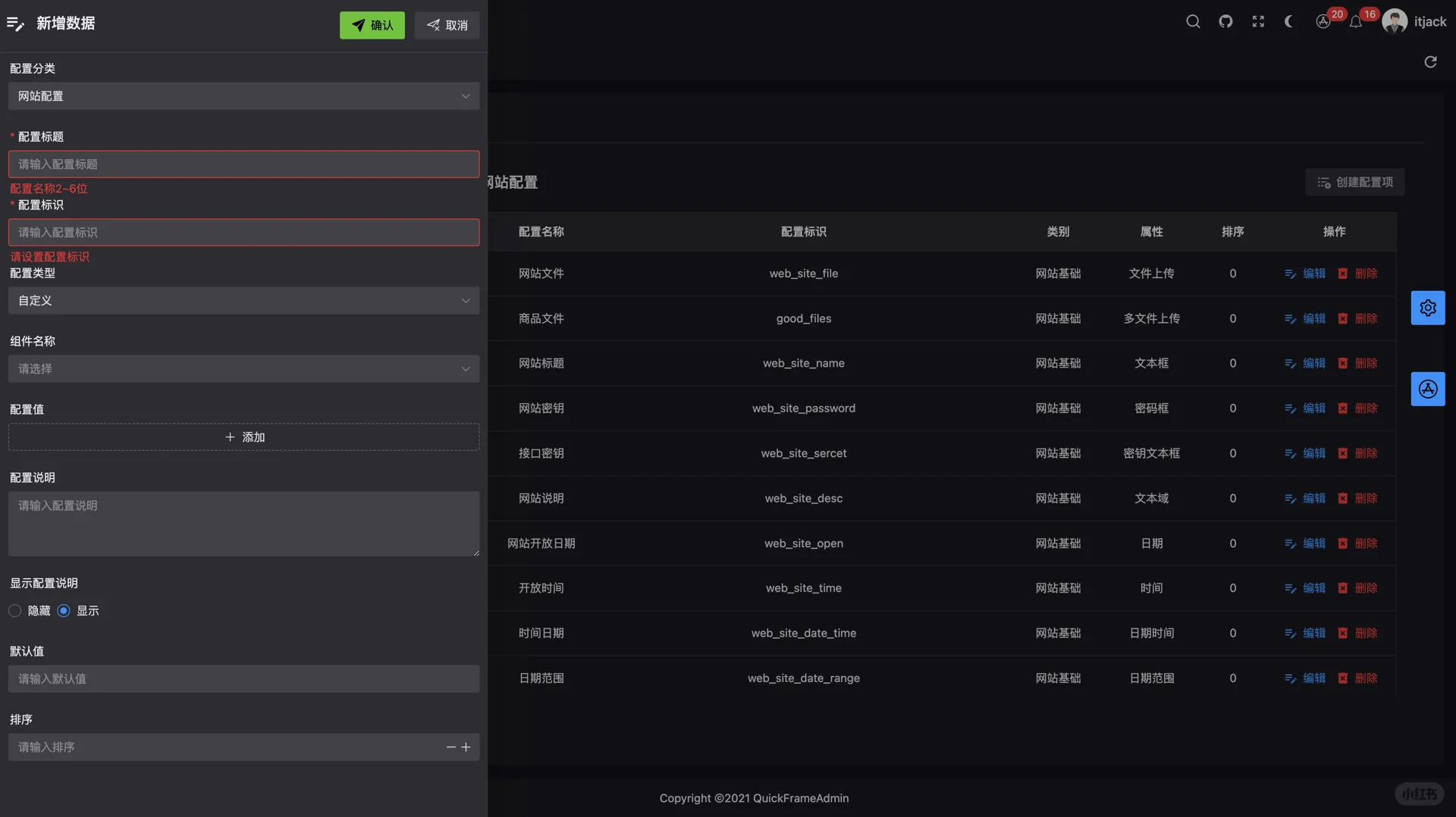Screen dimensions: 1456x817
Task: Select the 隐藏 radio button
Action: tap(15, 611)
